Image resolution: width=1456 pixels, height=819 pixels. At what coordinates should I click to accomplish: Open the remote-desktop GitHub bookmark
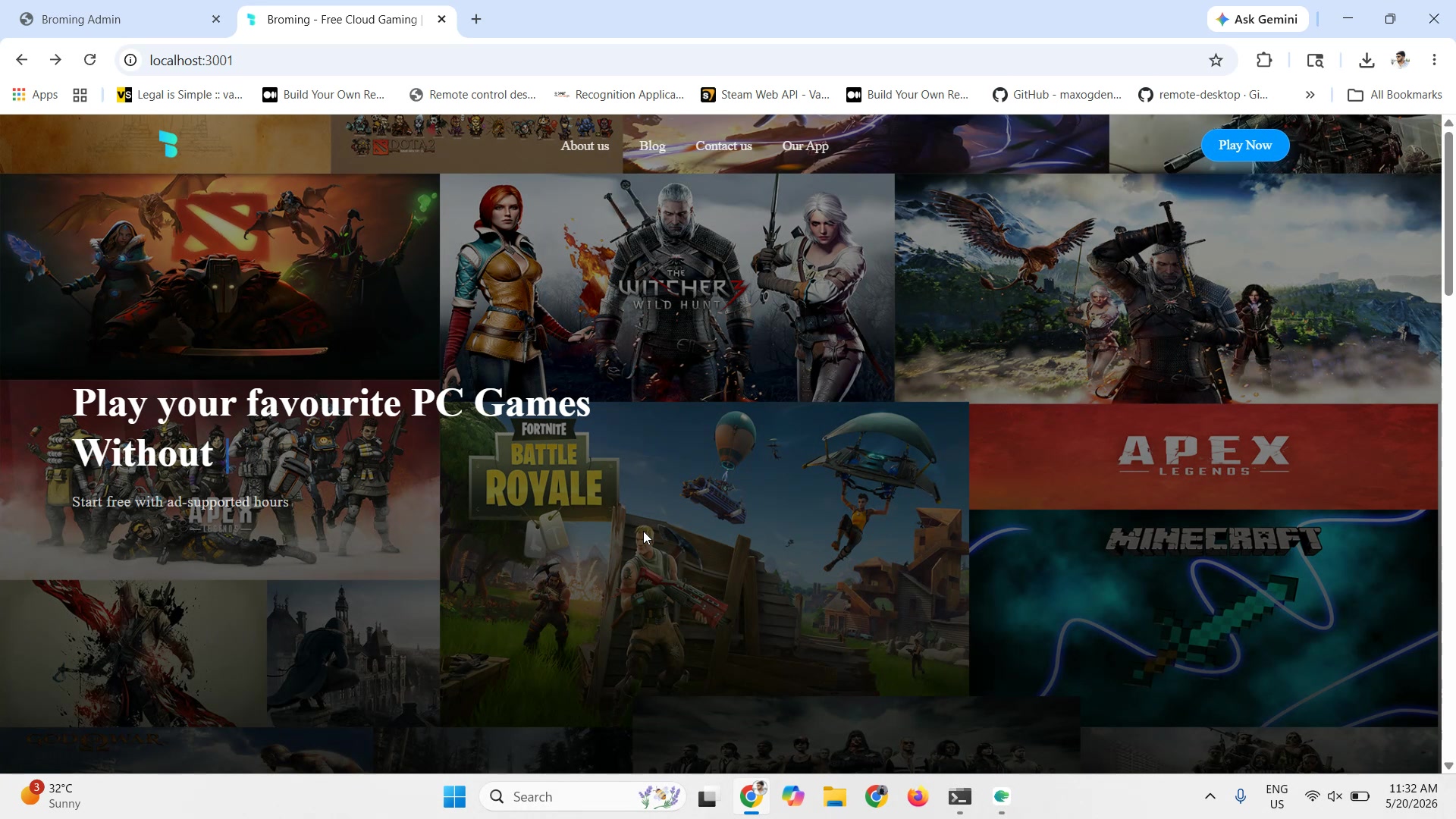point(1203,95)
